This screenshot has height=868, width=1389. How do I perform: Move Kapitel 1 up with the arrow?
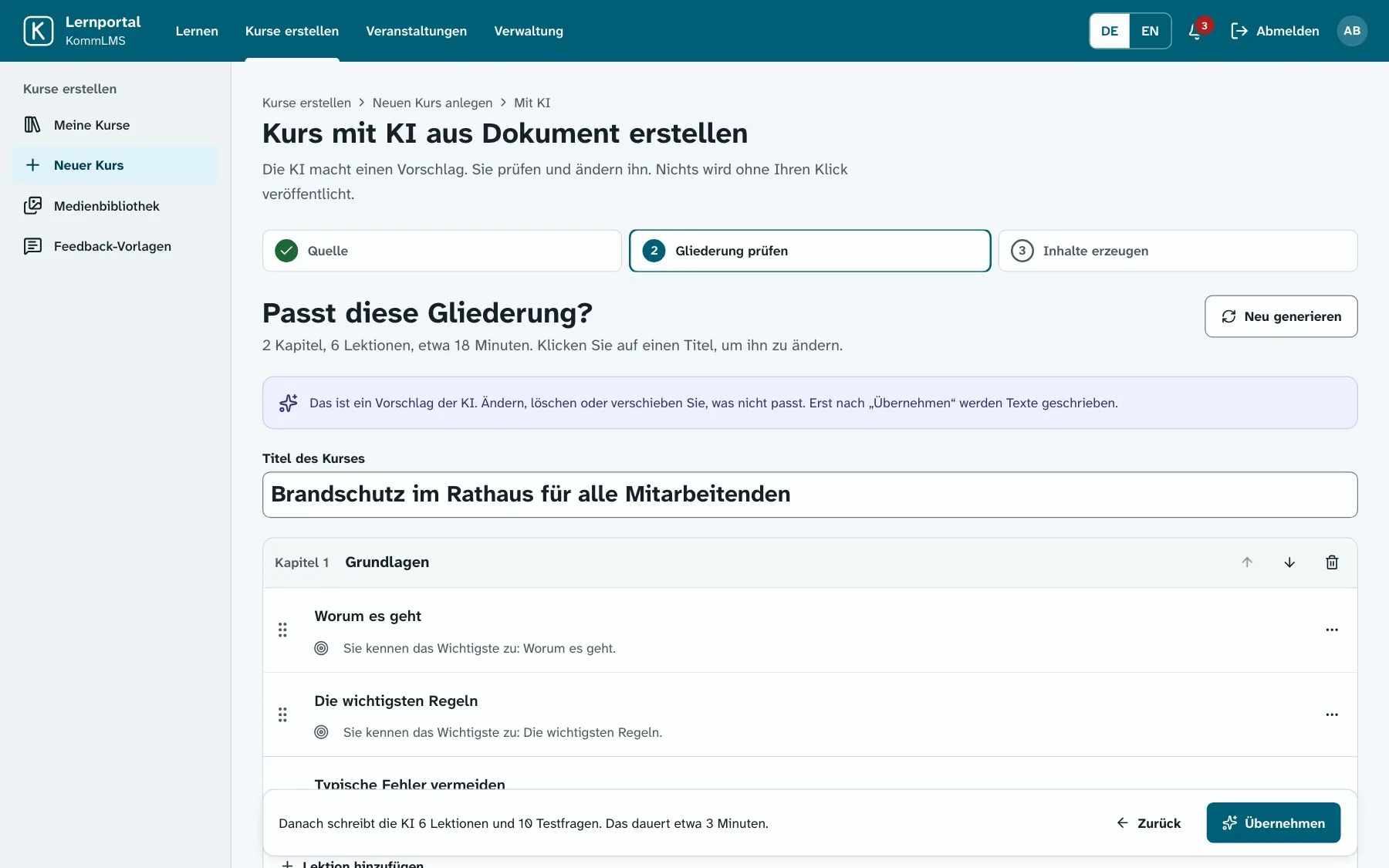[x=1247, y=562]
